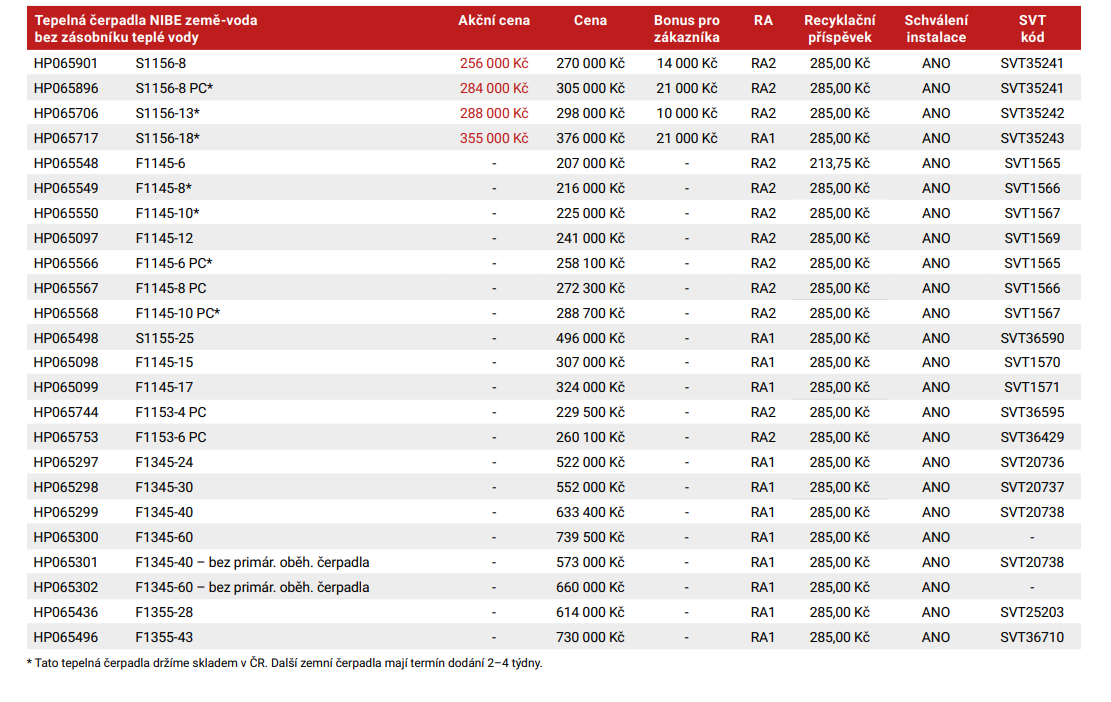Click the 'Recyklační příspěvek' column header
This screenshot has width=1111, height=702.
point(839,28)
